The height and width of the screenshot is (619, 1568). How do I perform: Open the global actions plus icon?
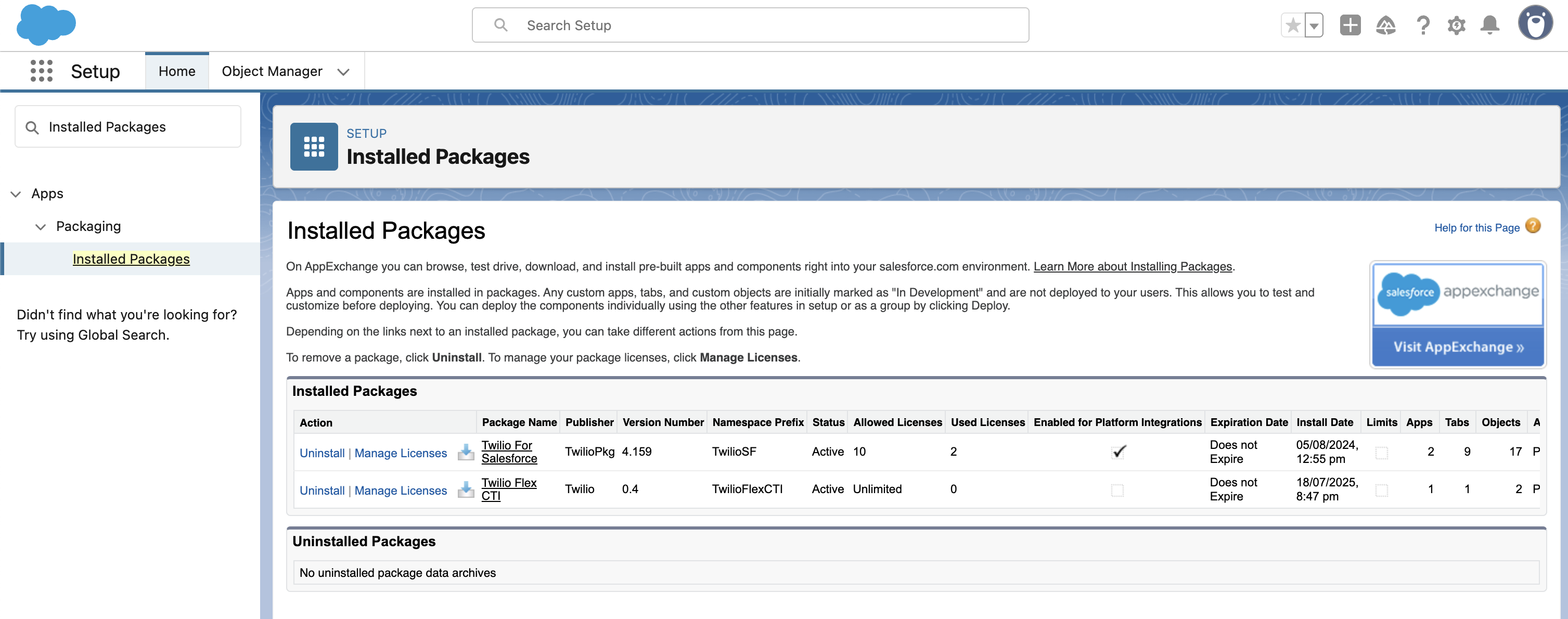click(x=1350, y=25)
